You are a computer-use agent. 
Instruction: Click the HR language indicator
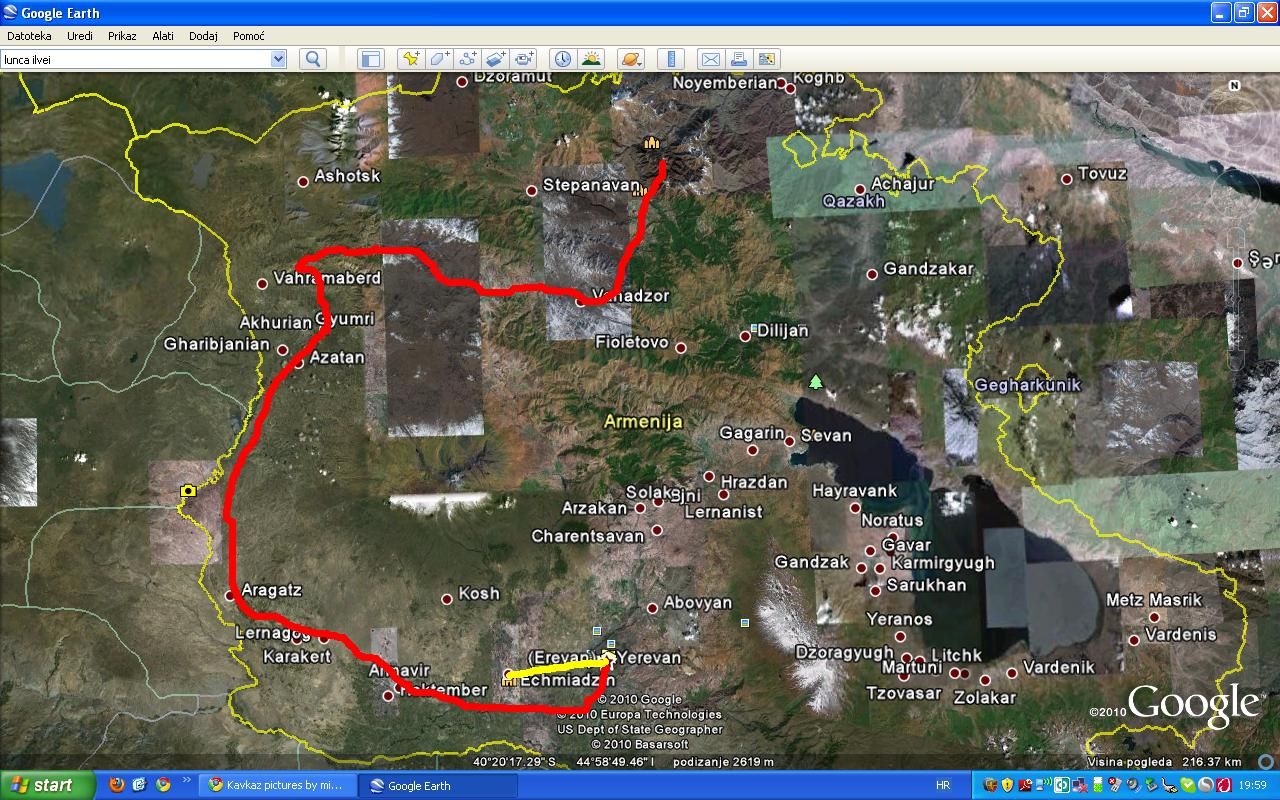pos(942,785)
